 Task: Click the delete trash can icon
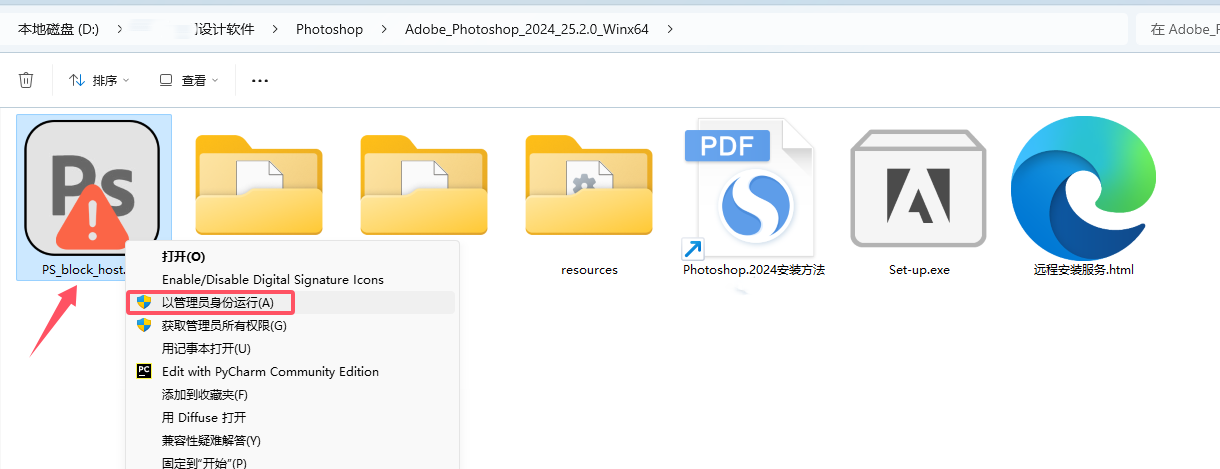pyautogui.click(x=27, y=80)
